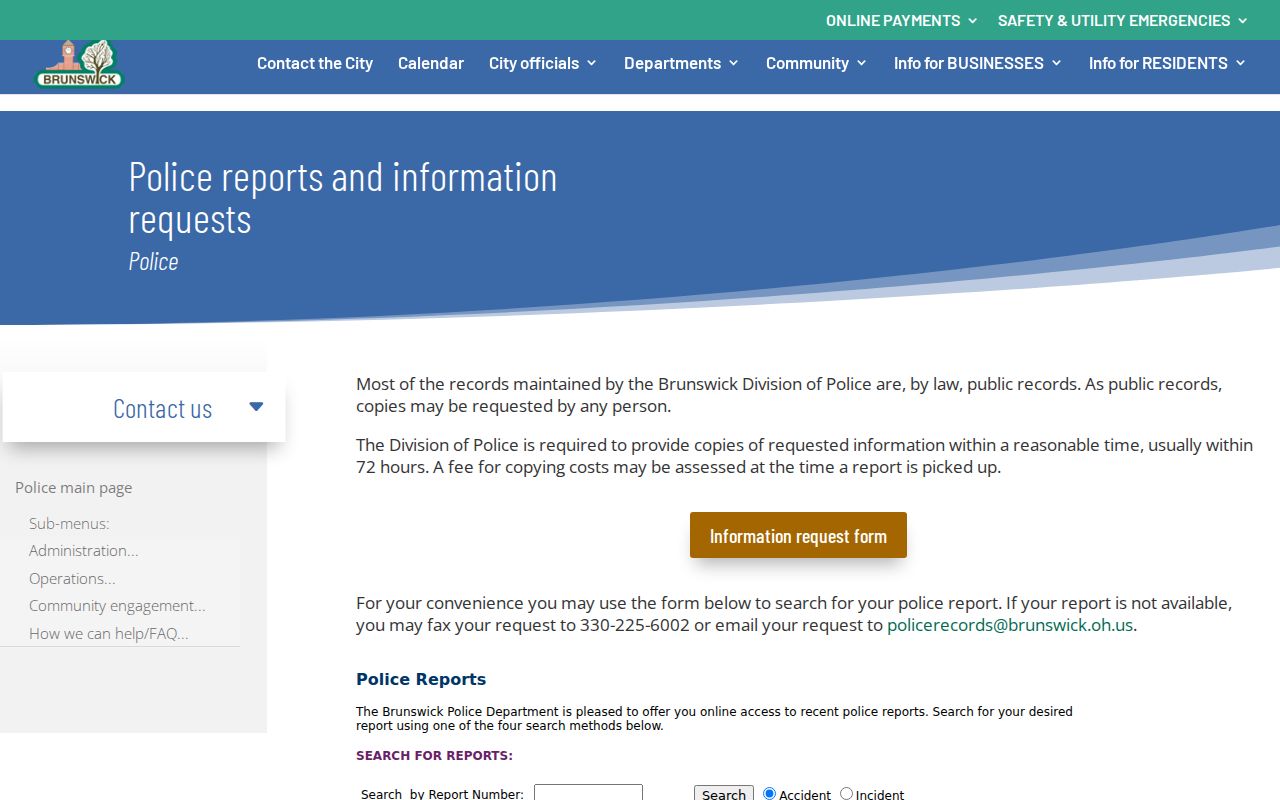
Task: Expand the Departments chevron arrow
Action: pos(733,63)
